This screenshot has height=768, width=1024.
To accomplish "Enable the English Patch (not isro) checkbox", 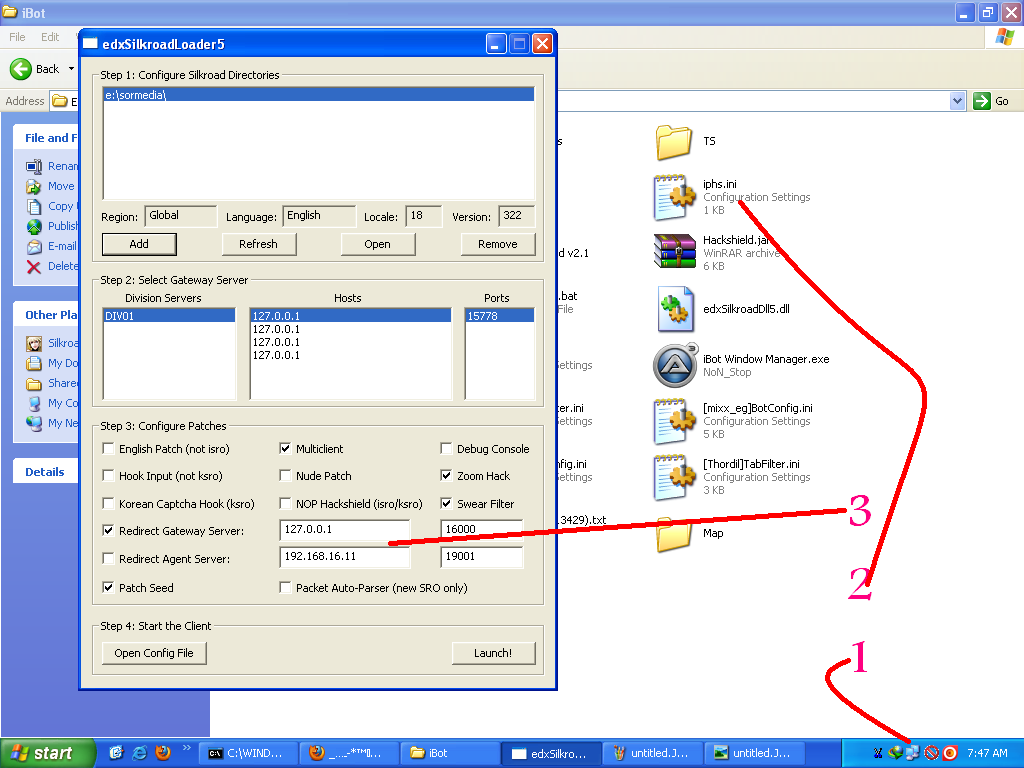I will [x=108, y=449].
